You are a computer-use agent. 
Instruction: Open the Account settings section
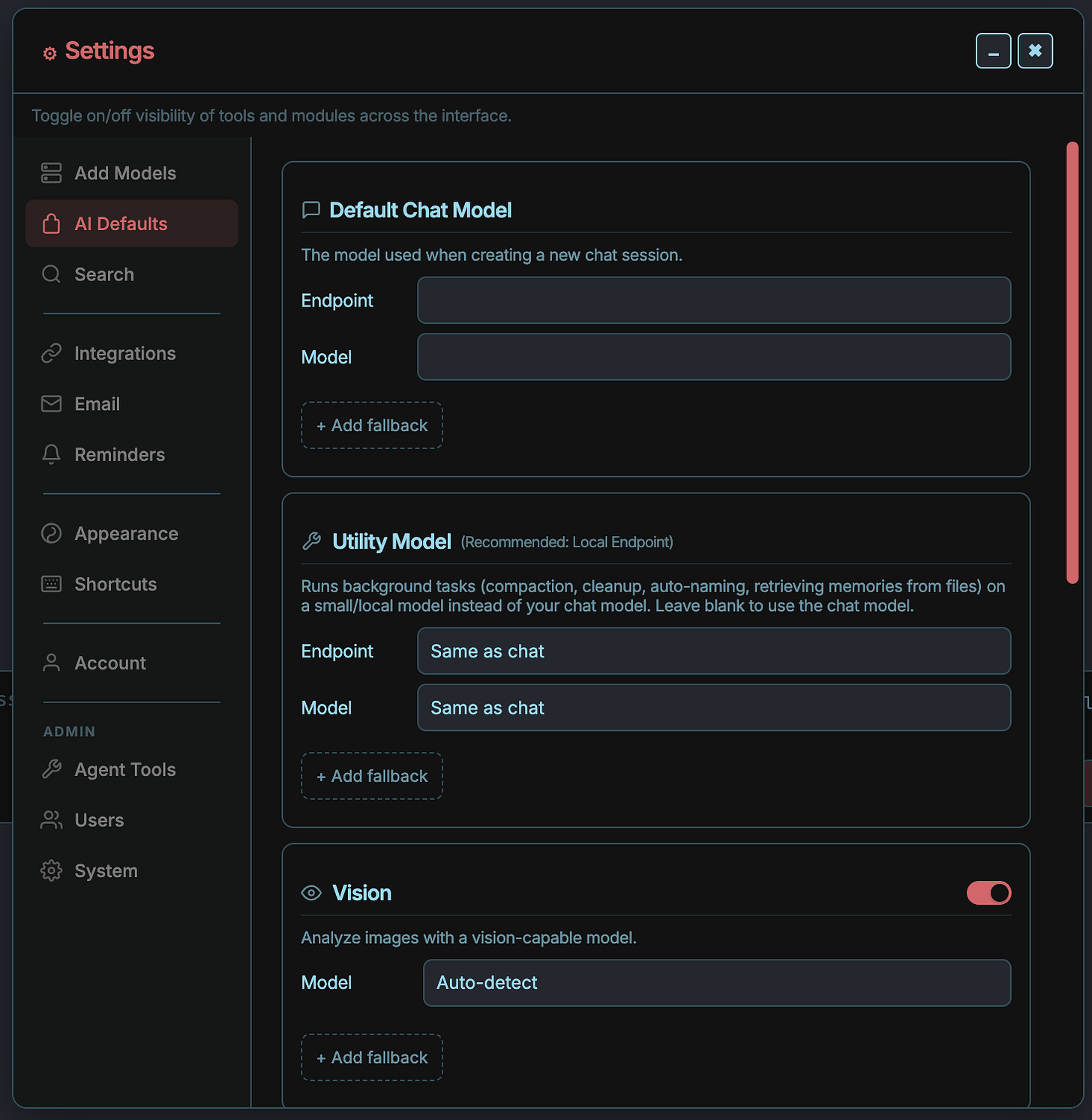point(132,663)
